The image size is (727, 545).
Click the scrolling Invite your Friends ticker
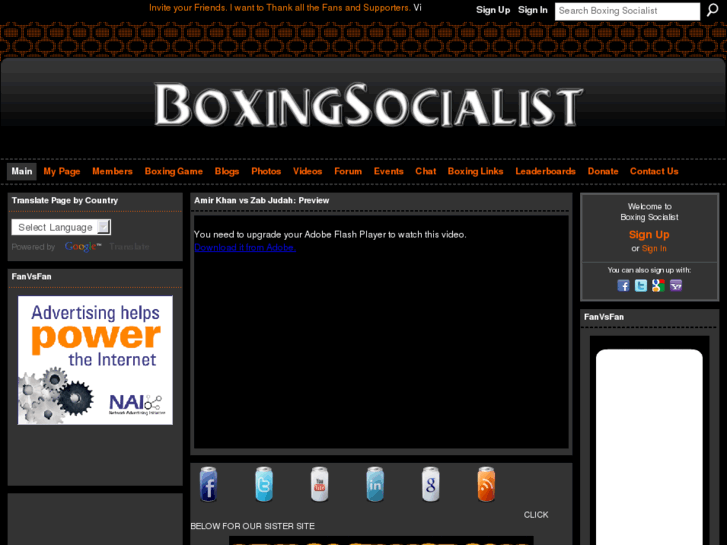285,8
